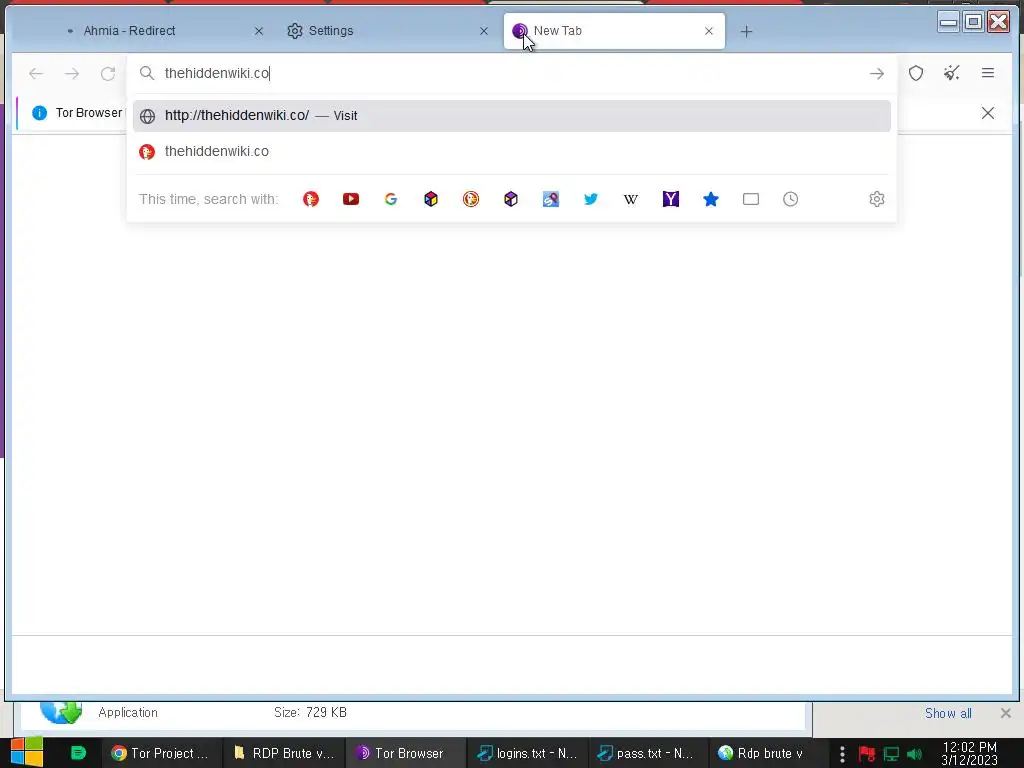Click the downloaded Application file icon
Image resolution: width=1024 pixels, height=768 pixels.
point(61,712)
